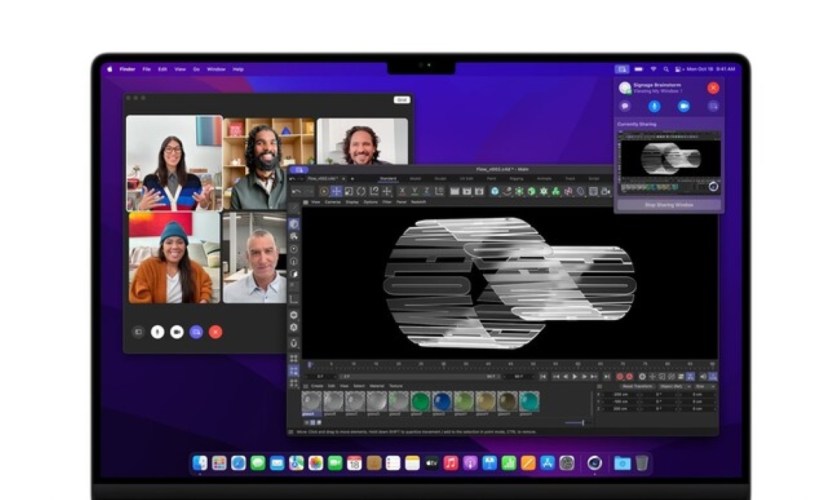Open Spotlight search in menu bar
This screenshot has width=840, height=500.
(x=666, y=69)
